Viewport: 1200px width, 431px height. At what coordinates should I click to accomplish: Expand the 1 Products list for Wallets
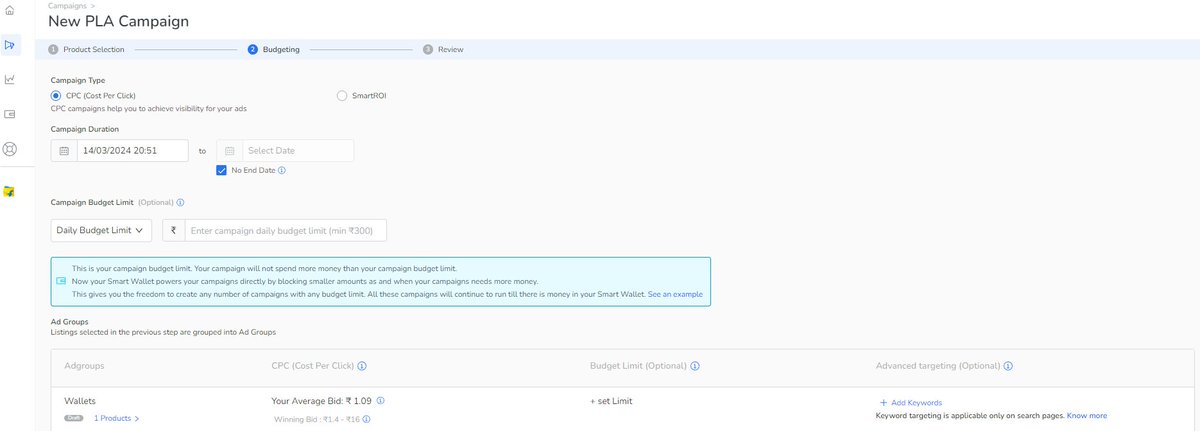(x=117, y=418)
